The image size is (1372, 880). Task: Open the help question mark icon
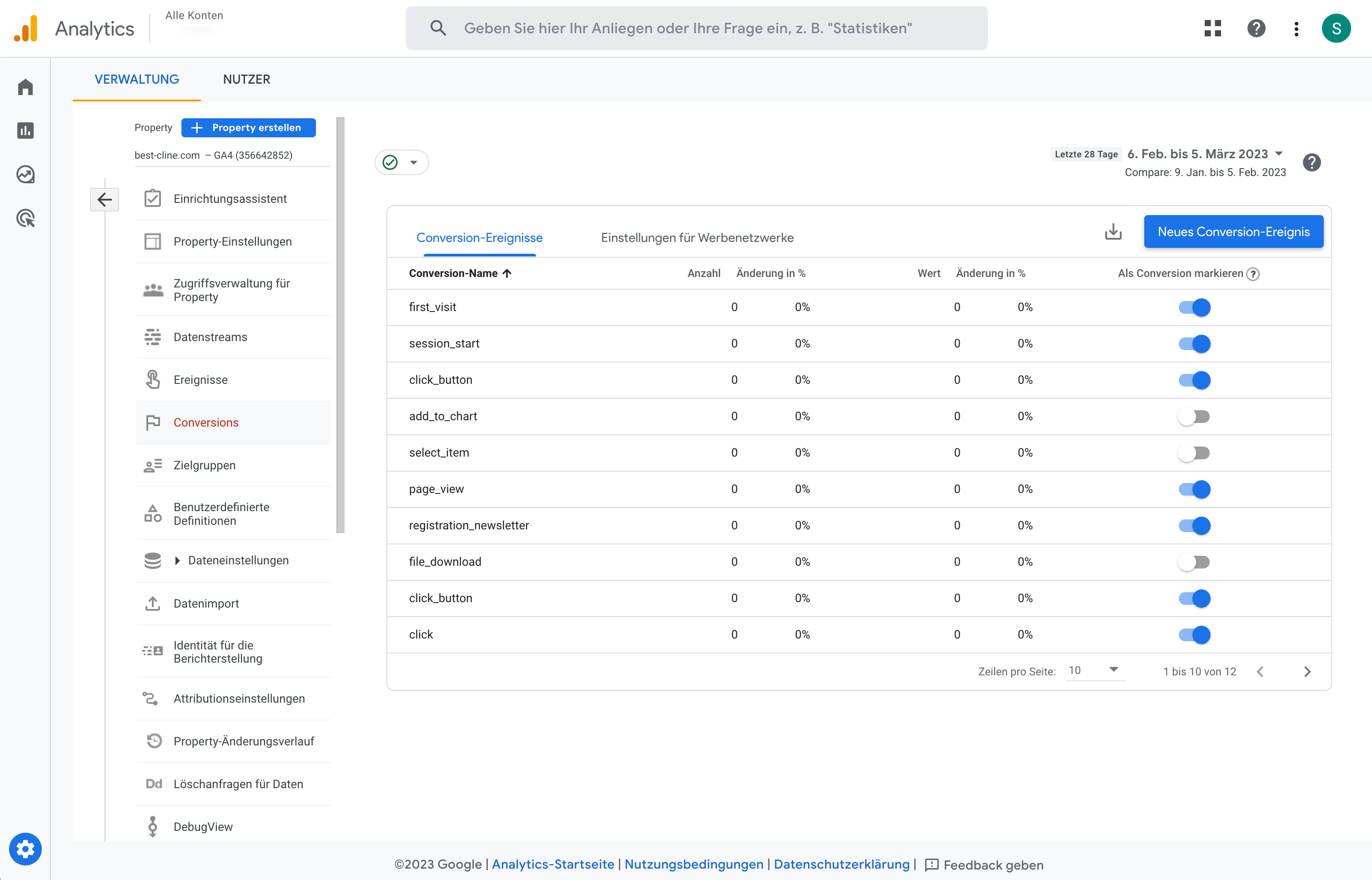coord(1256,28)
